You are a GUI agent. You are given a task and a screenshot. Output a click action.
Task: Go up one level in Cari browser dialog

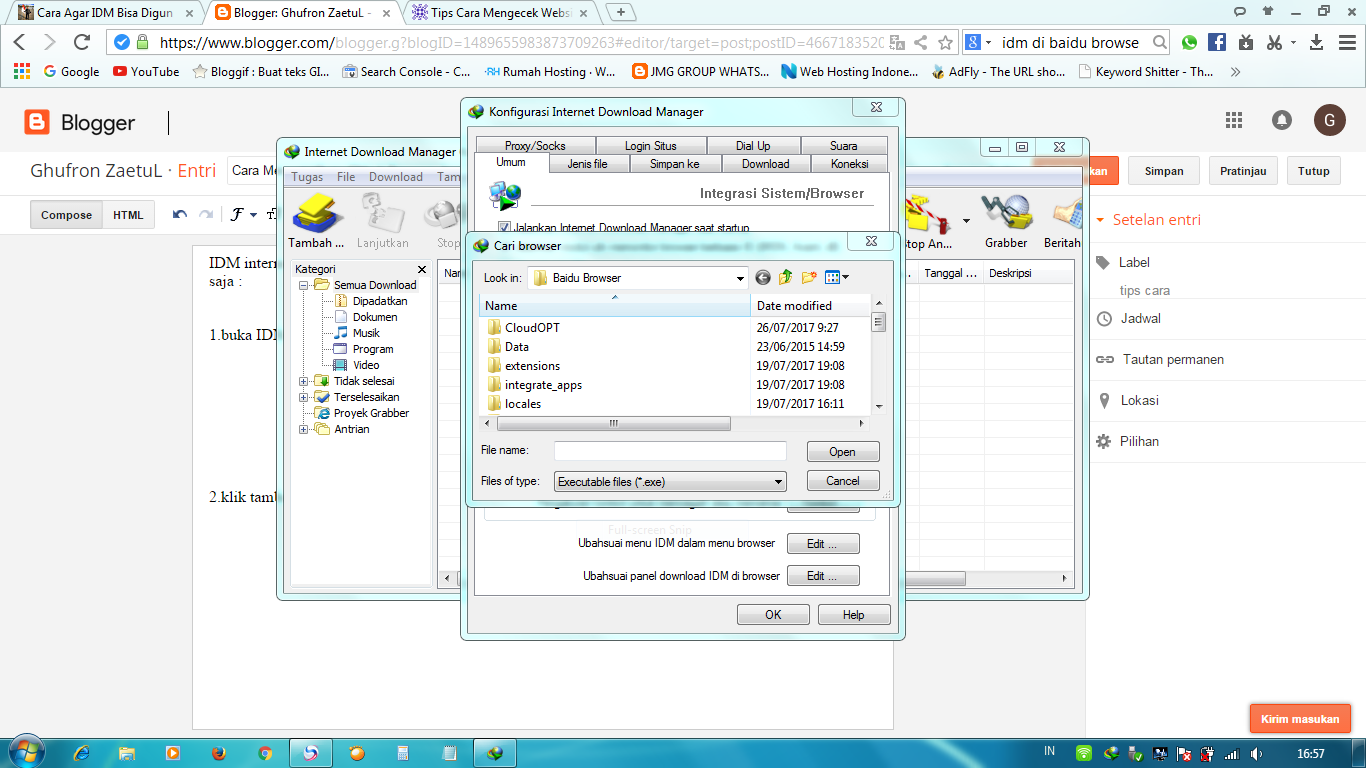click(x=786, y=277)
